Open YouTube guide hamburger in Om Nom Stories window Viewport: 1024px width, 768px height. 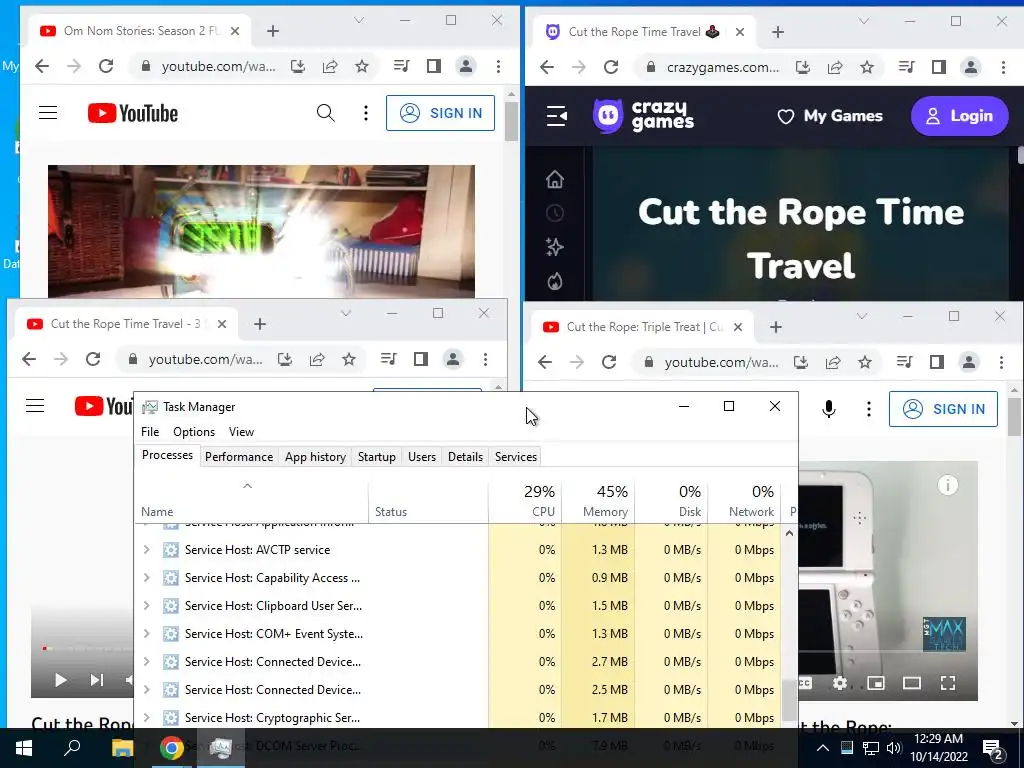click(x=48, y=113)
